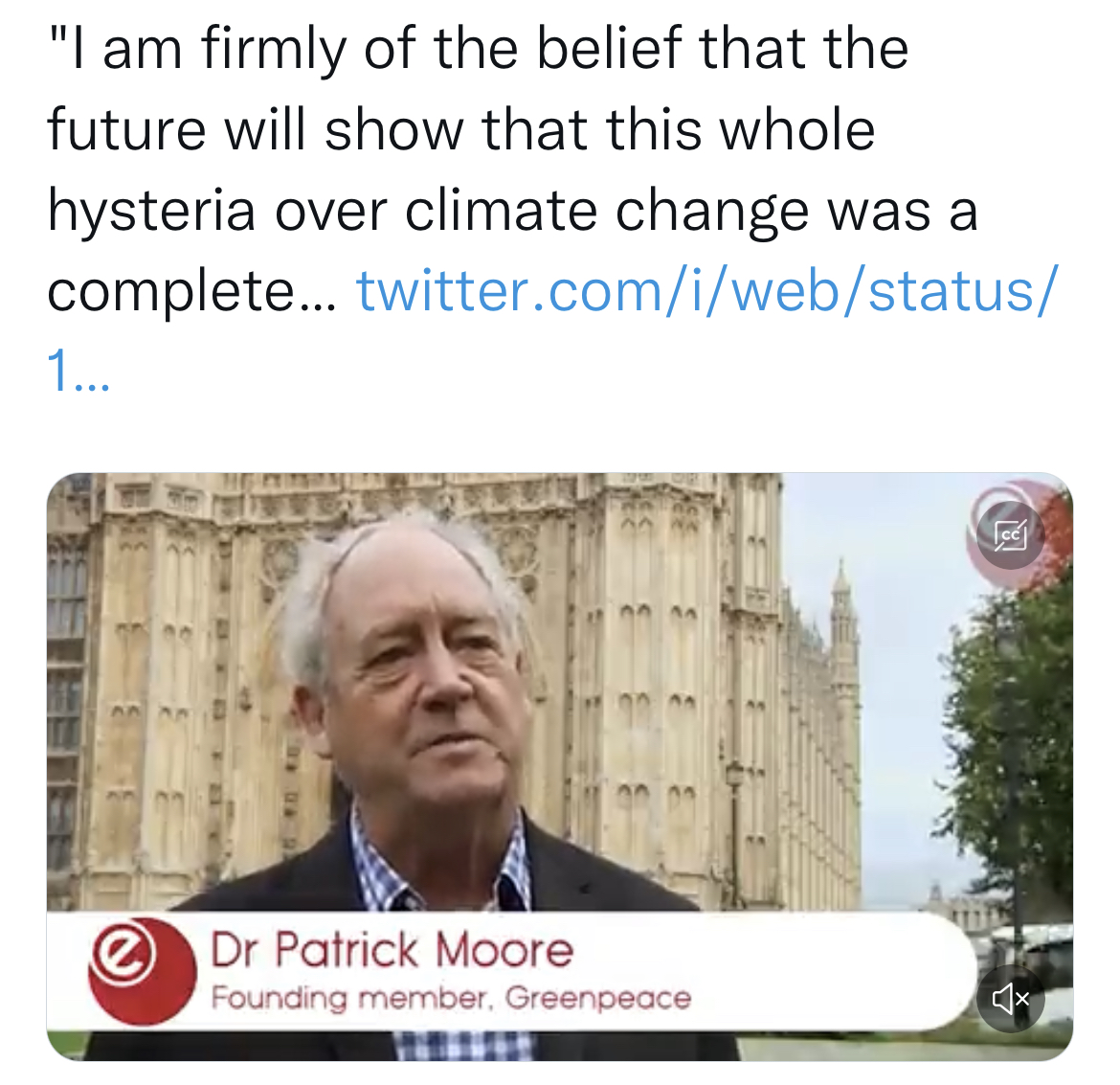This screenshot has height=1085, width=1120.
Task: Click the pointed spire in the video background
Action: click(842, 615)
